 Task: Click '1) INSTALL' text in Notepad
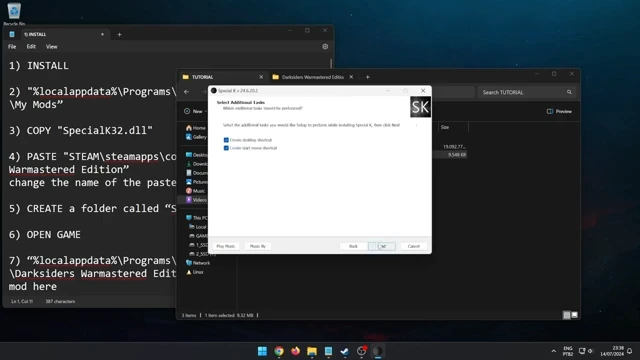(39, 66)
